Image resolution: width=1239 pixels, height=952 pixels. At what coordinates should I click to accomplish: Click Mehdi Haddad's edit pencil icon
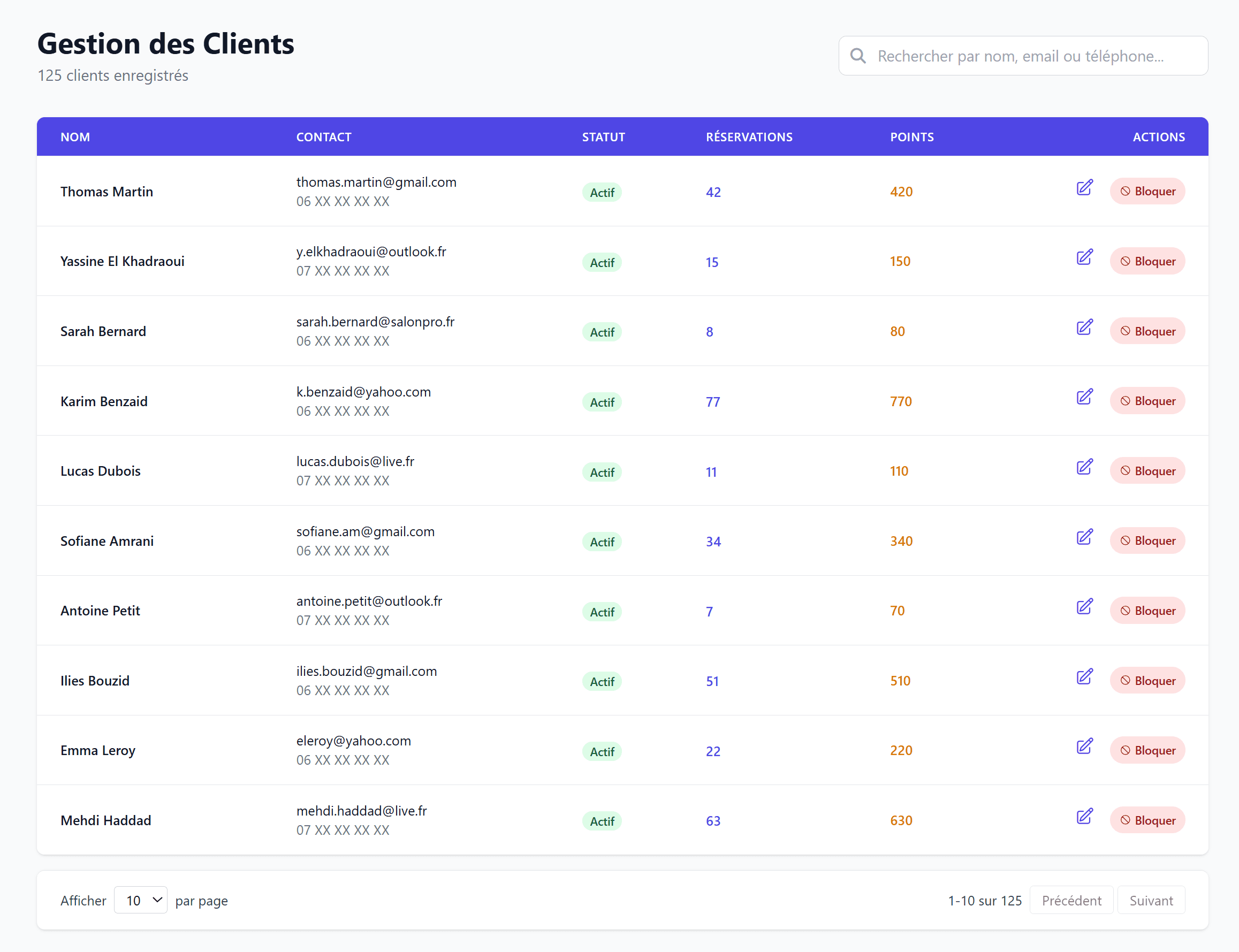[x=1084, y=817]
